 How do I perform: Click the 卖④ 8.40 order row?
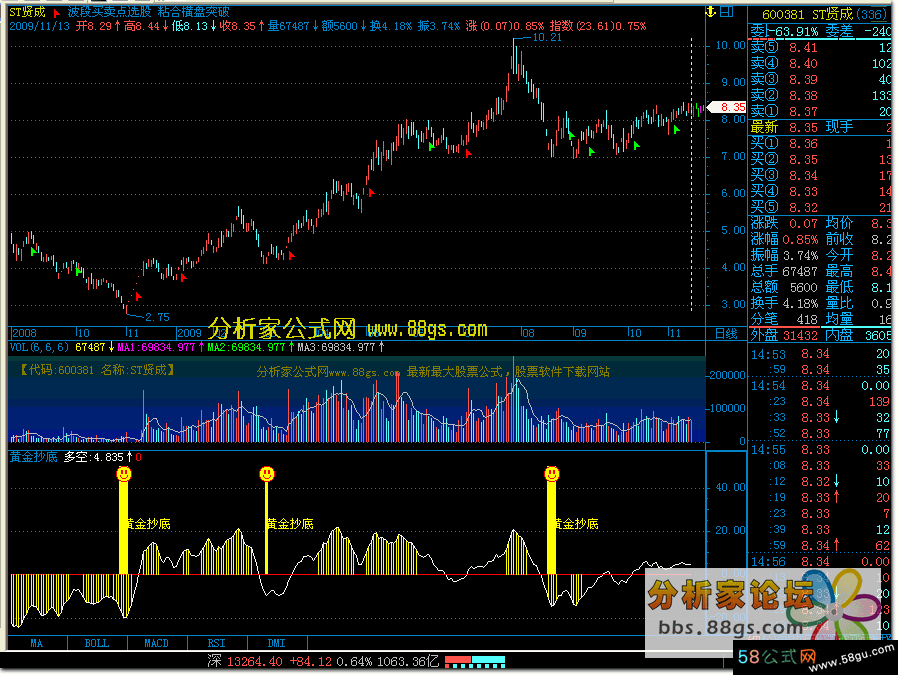(x=821, y=64)
